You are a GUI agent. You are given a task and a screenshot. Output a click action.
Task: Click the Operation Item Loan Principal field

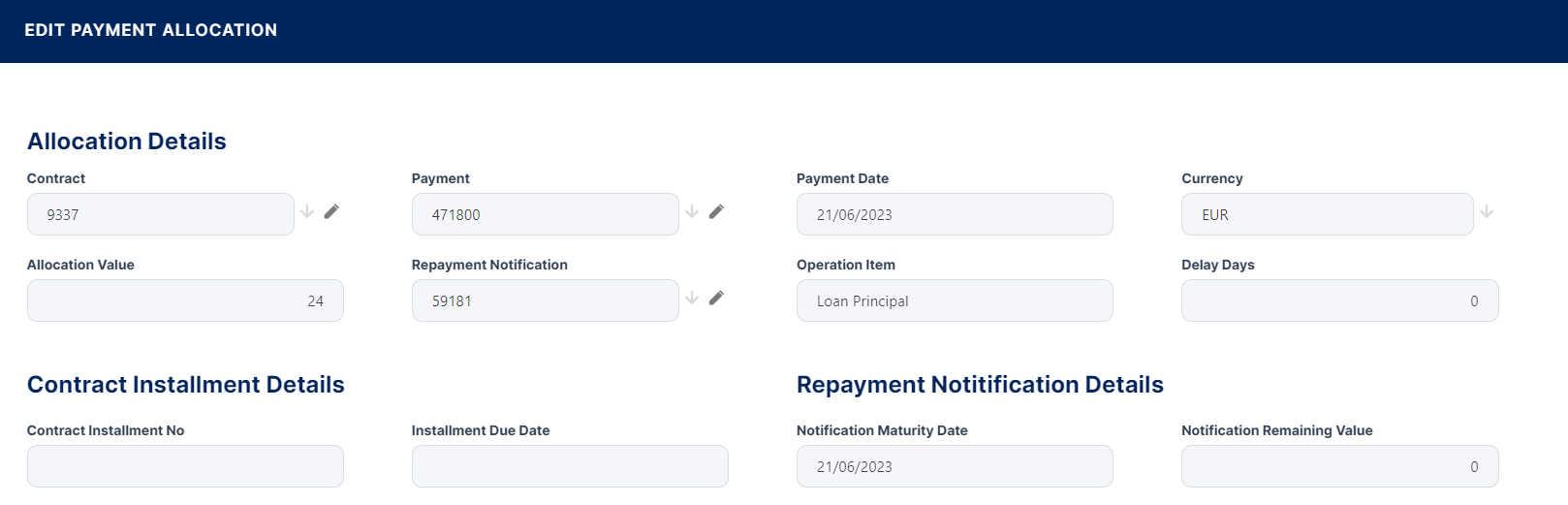pyautogui.click(x=954, y=300)
